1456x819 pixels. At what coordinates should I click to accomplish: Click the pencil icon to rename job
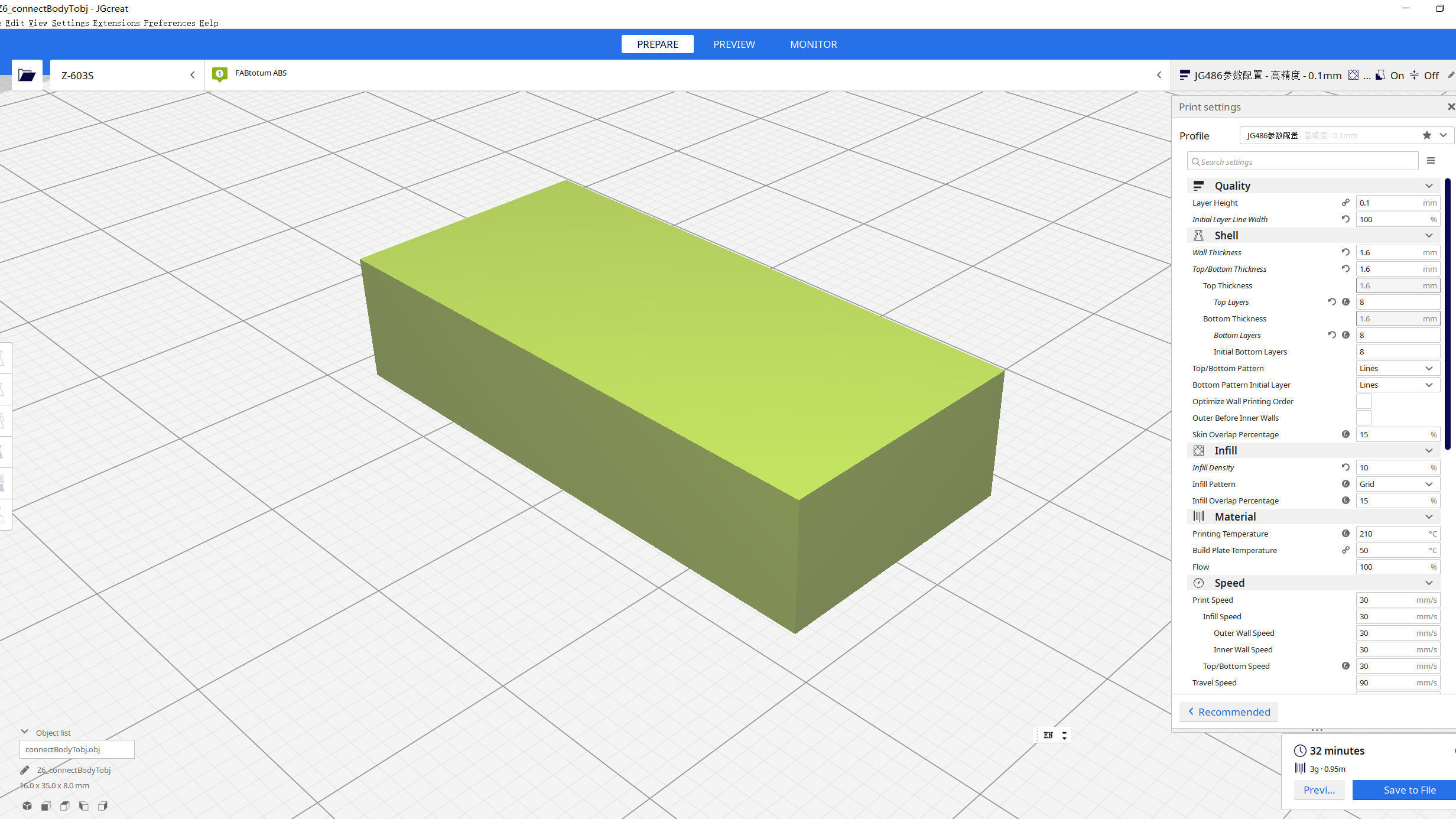coord(24,770)
